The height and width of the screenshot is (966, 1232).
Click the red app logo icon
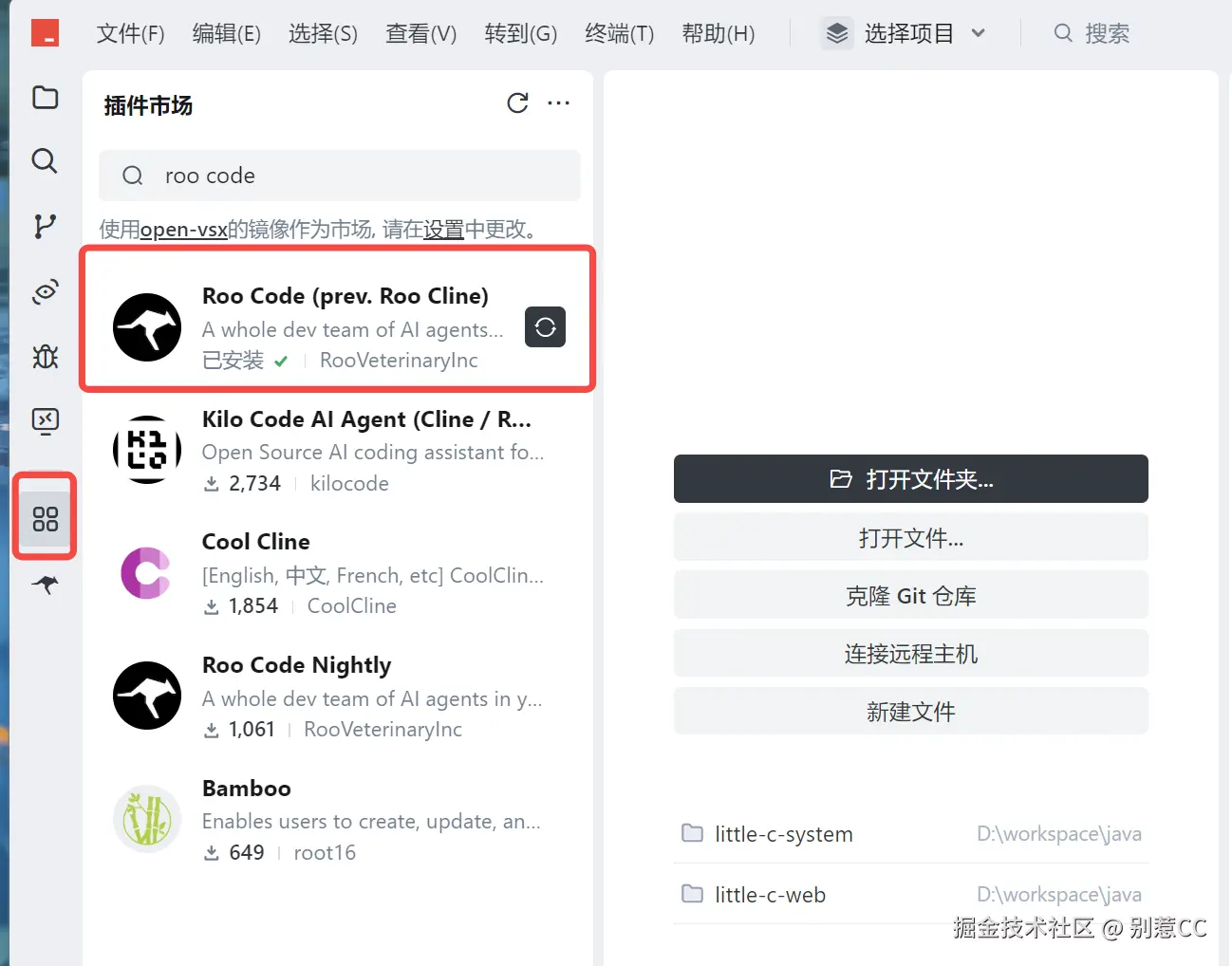pyautogui.click(x=45, y=33)
